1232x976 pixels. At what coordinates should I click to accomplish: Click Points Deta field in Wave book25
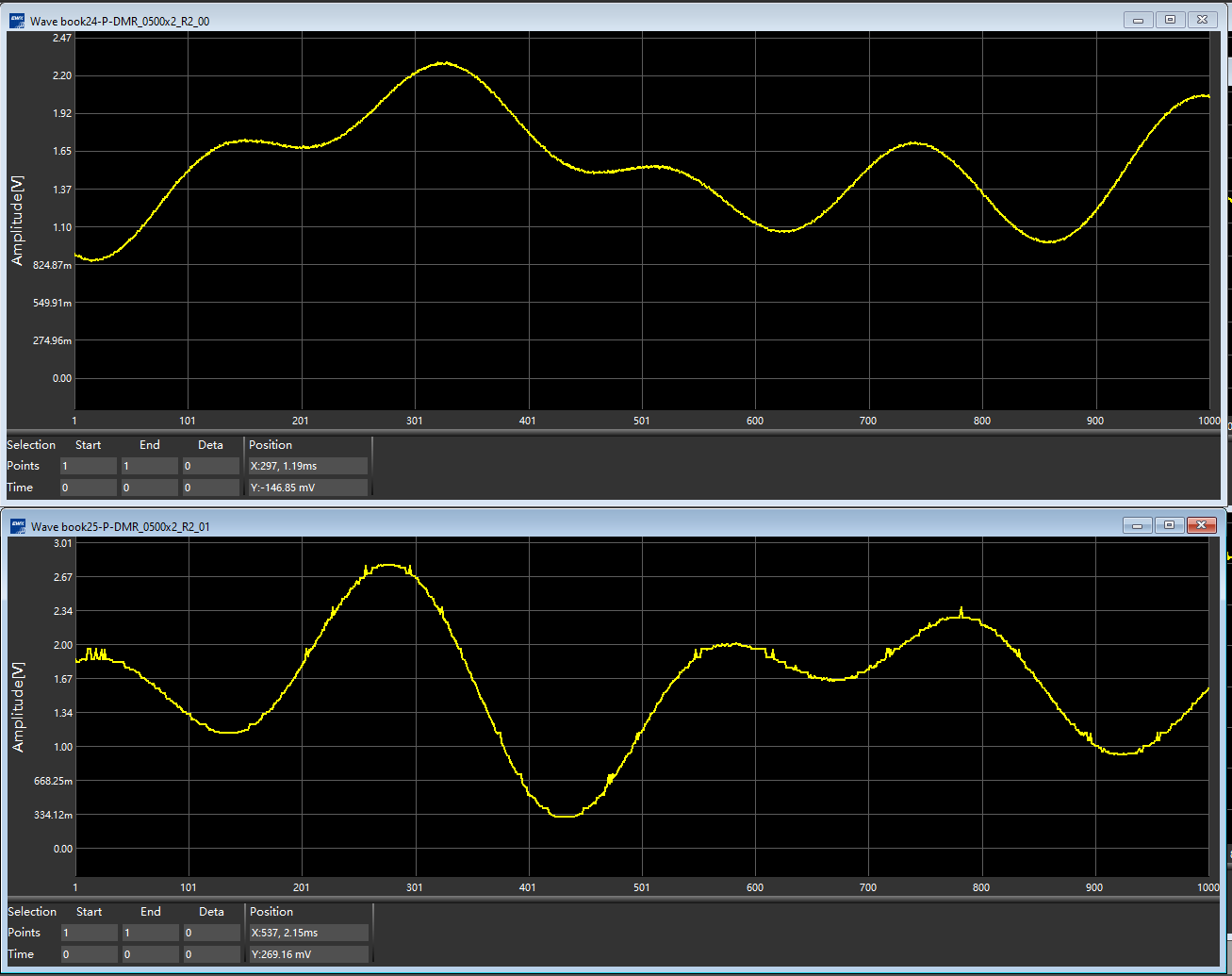point(212,933)
